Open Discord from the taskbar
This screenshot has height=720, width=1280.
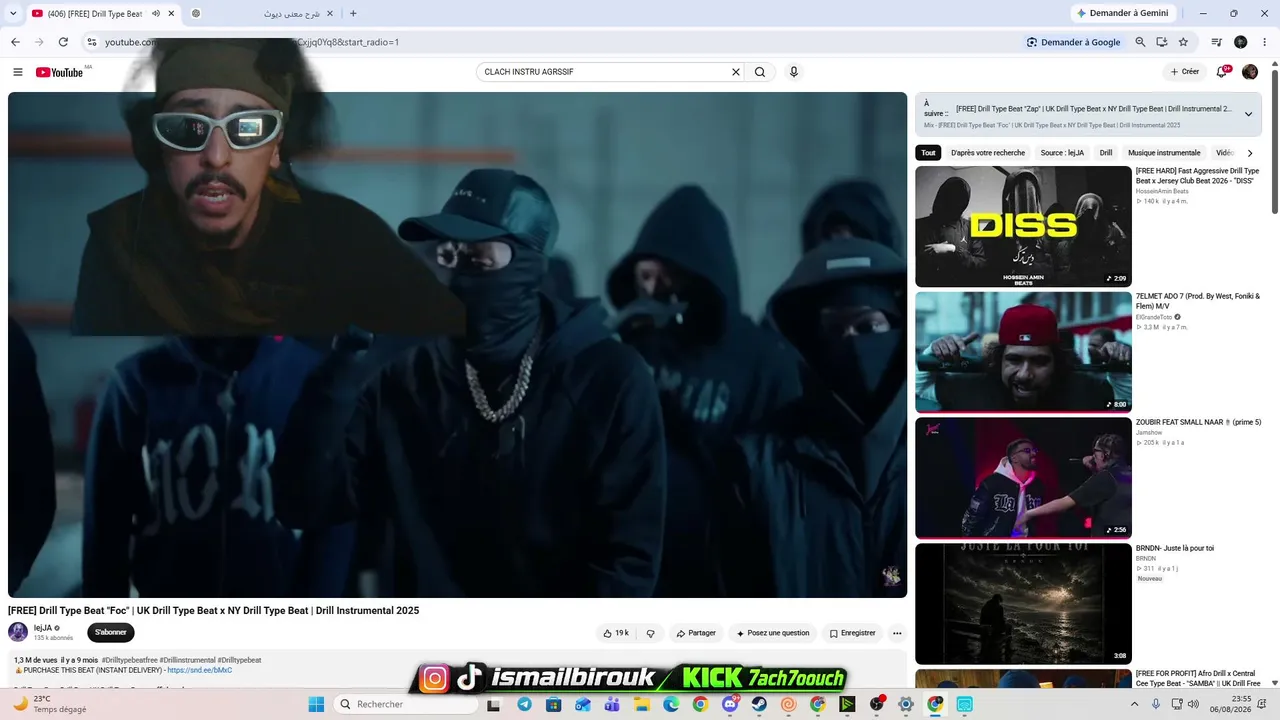pyautogui.click(x=730, y=704)
